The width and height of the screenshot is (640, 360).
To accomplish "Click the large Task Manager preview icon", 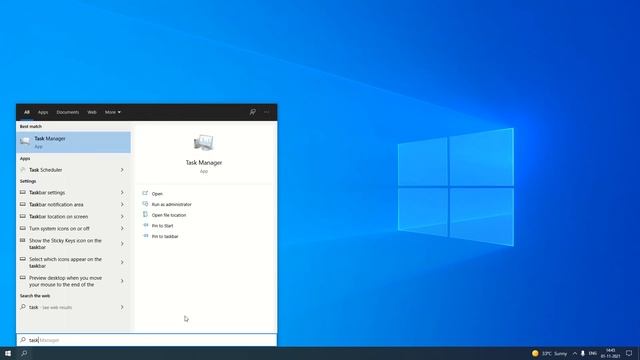I will (x=203, y=143).
